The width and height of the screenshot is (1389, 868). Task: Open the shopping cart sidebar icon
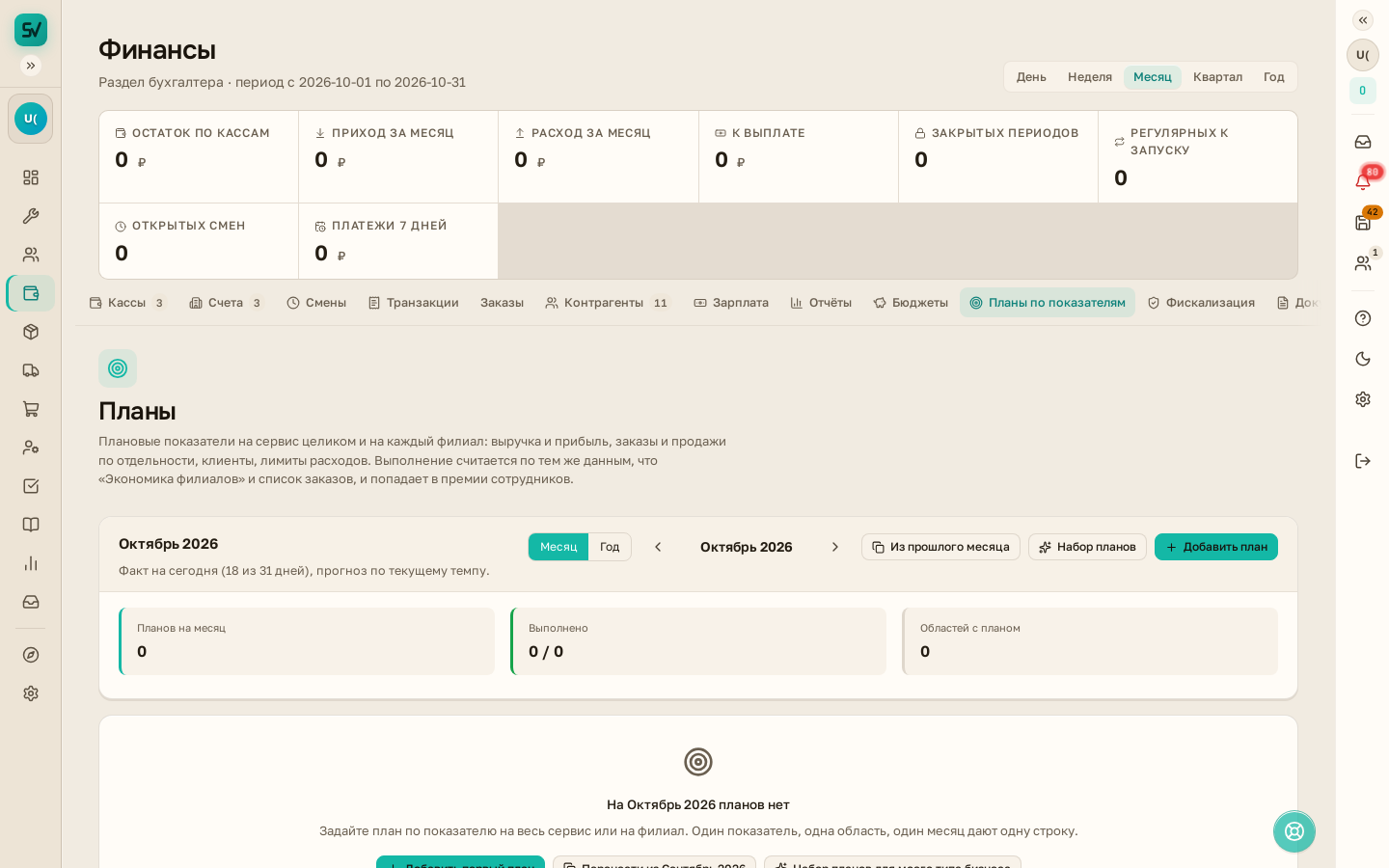pos(31,409)
